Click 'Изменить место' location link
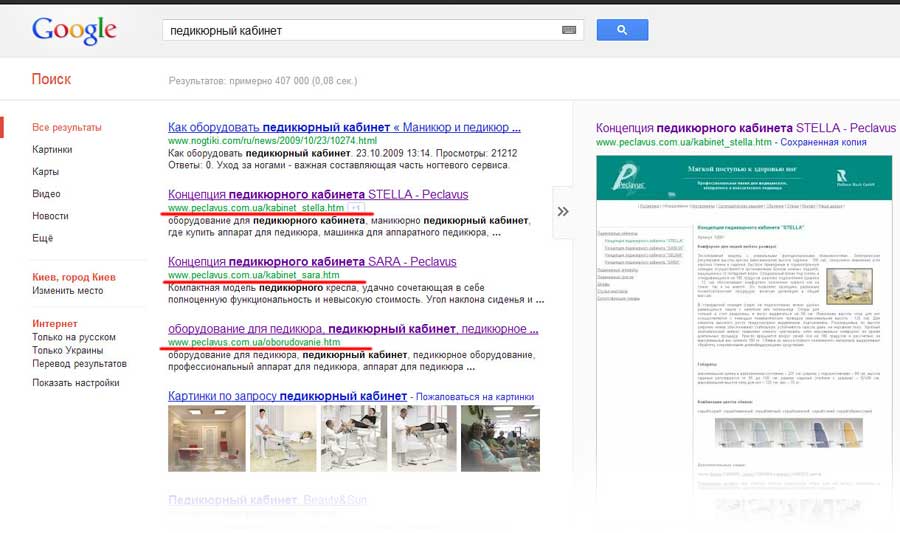 tap(68, 290)
